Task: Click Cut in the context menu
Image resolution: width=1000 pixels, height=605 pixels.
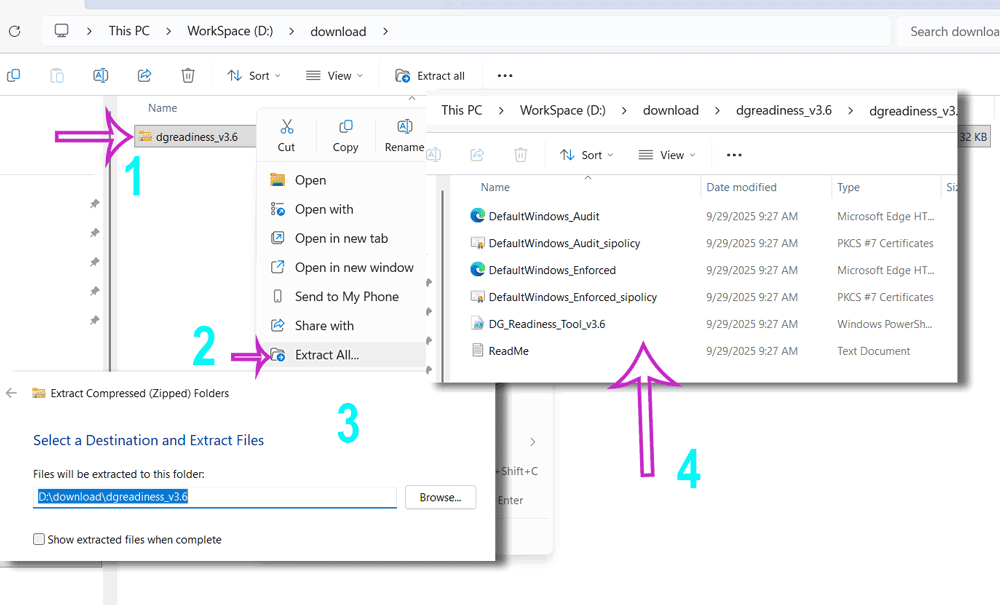Action: point(286,136)
